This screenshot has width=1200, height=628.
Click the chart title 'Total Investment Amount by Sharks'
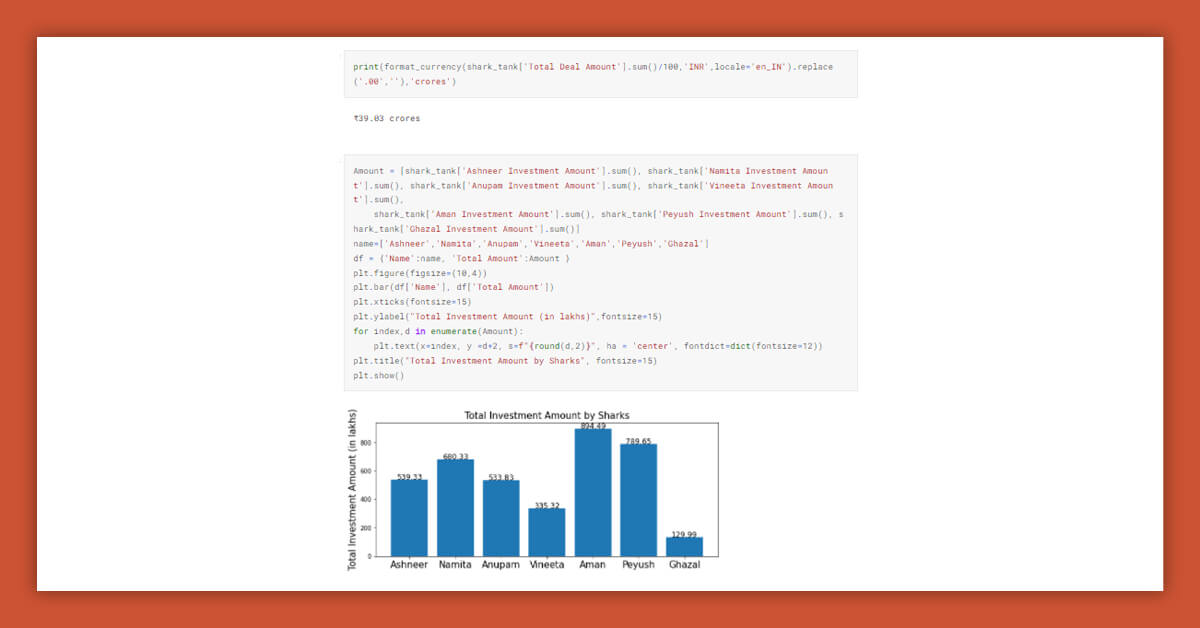[547, 415]
